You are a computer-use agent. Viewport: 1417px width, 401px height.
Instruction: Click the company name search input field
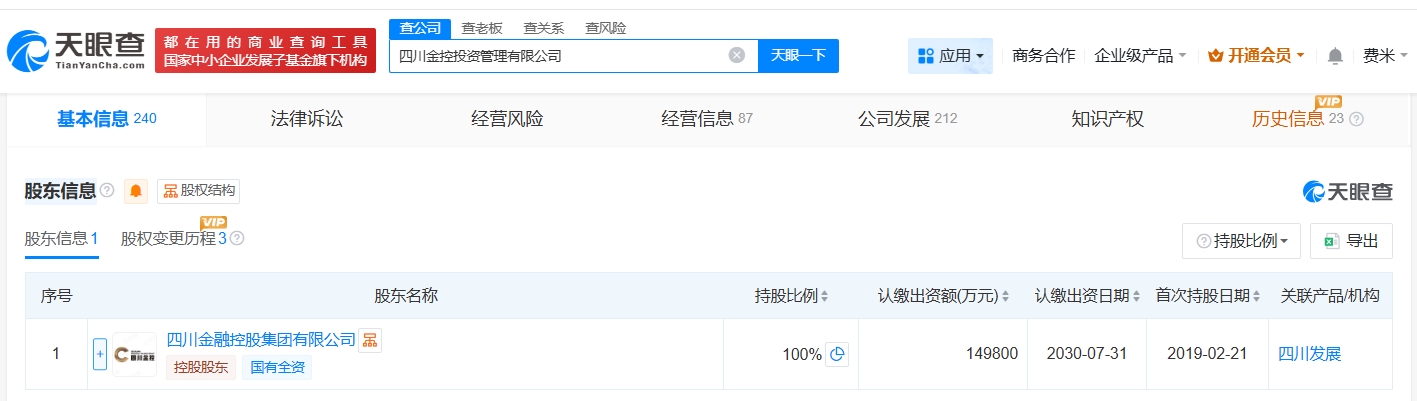coord(560,56)
